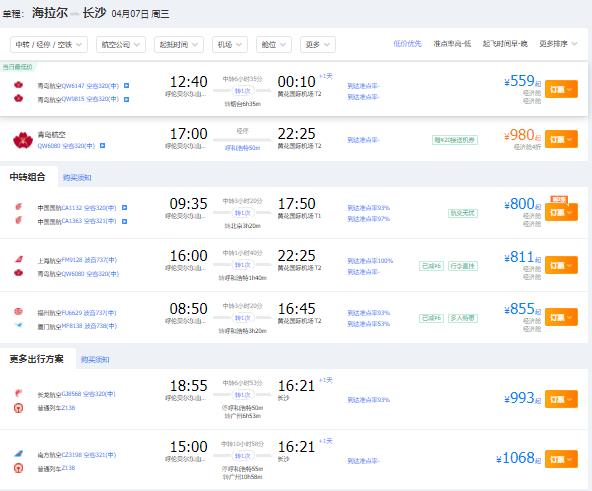Click info icon next to flight QW9815
Viewport: 592px width, 491px height.
click(x=126, y=99)
